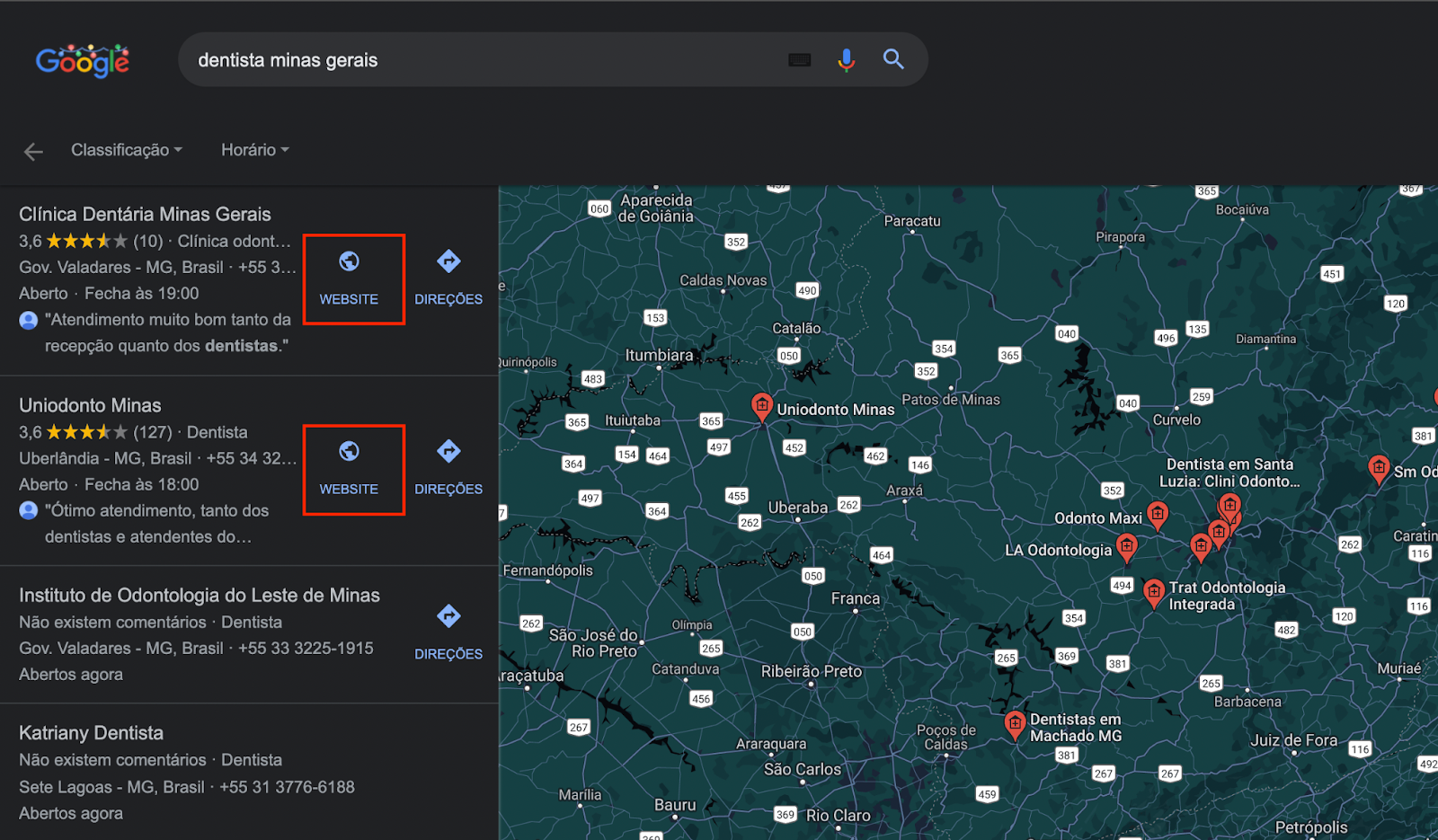1438x840 pixels.
Task: Click "Fecha às 18:00" hours text
Action: pos(142,484)
